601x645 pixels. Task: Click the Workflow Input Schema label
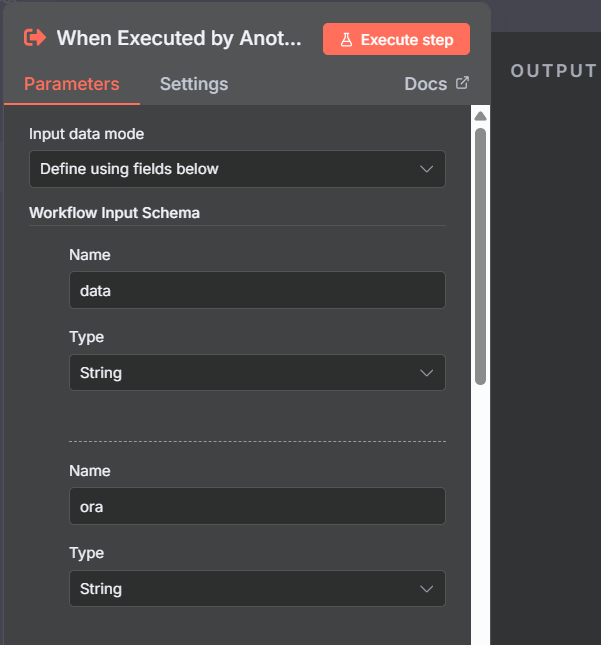114,213
